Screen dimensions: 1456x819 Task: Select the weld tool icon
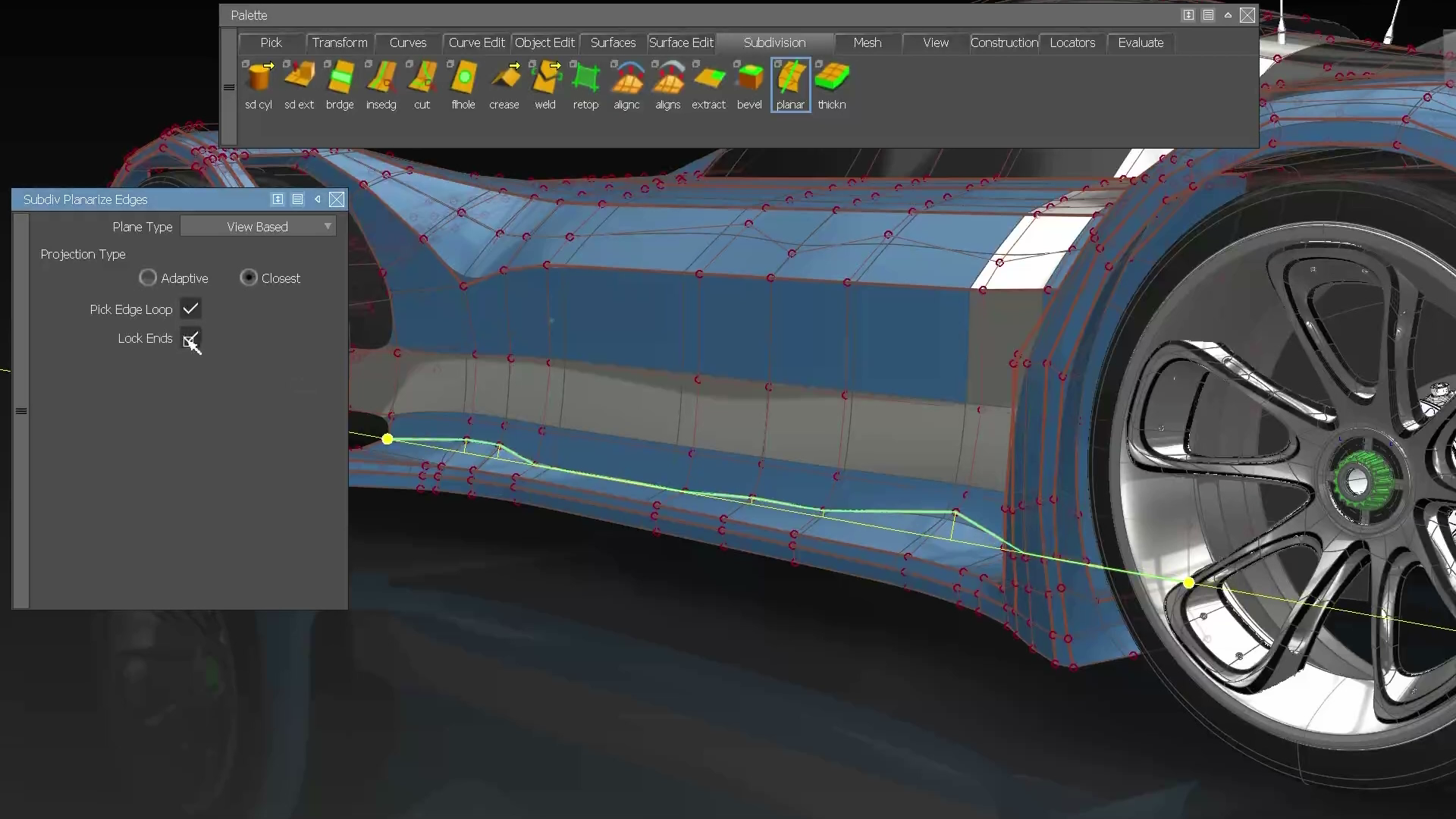545,78
